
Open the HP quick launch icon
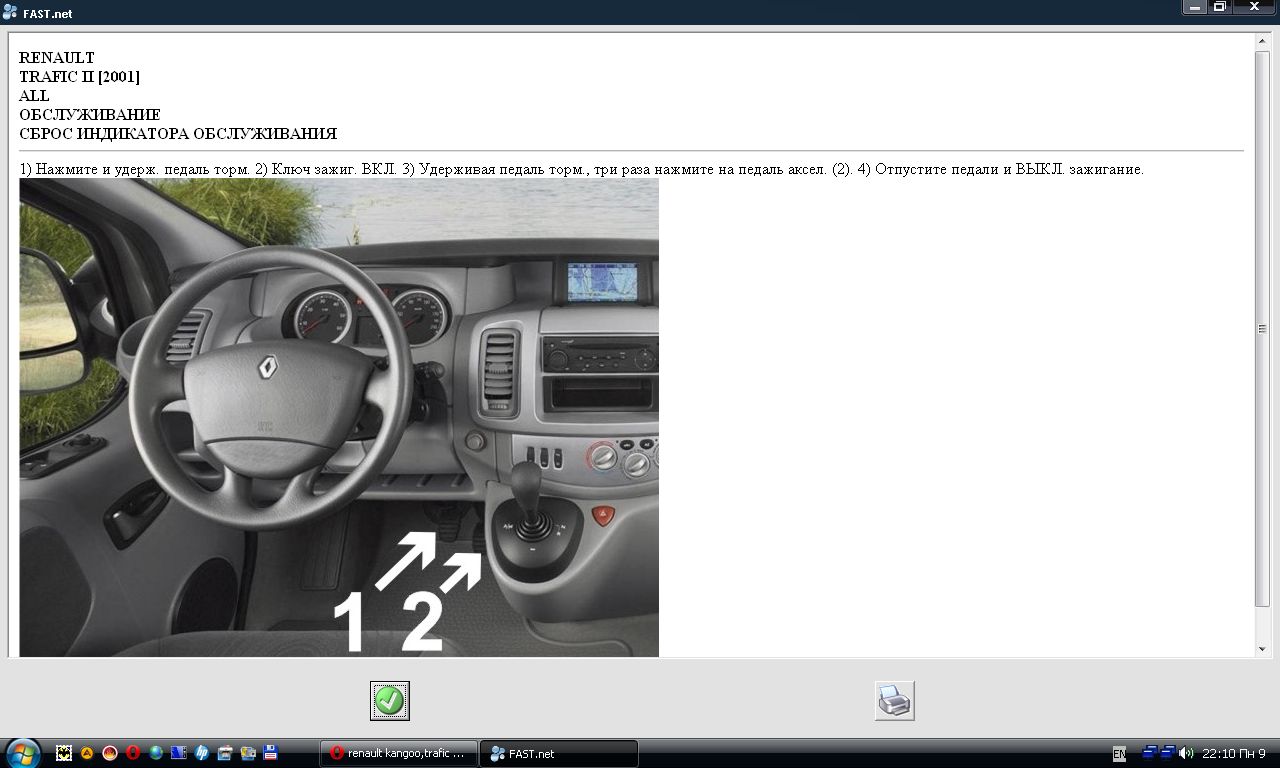pyautogui.click(x=202, y=753)
